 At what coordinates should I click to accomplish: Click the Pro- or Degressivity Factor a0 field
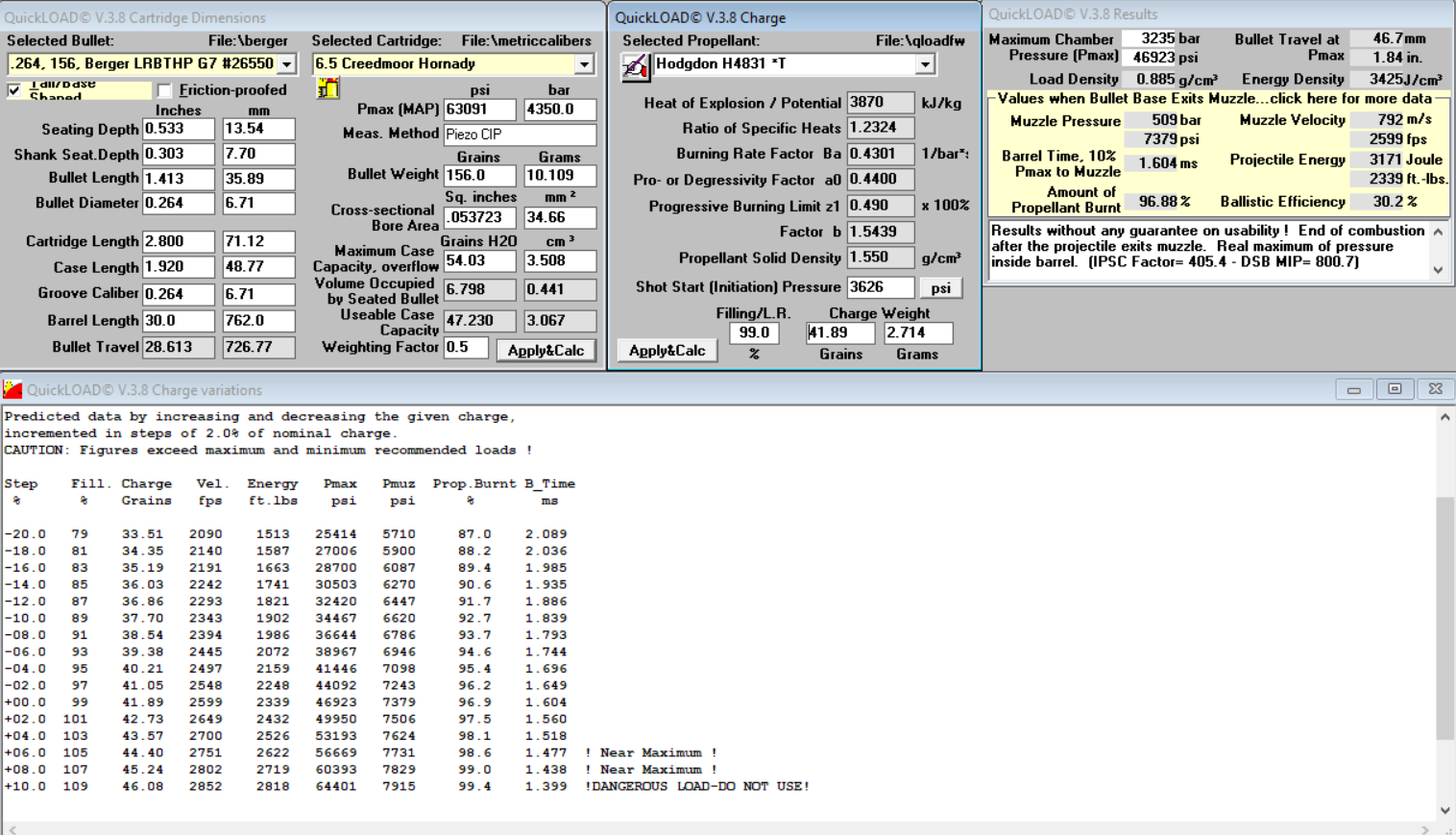(881, 180)
